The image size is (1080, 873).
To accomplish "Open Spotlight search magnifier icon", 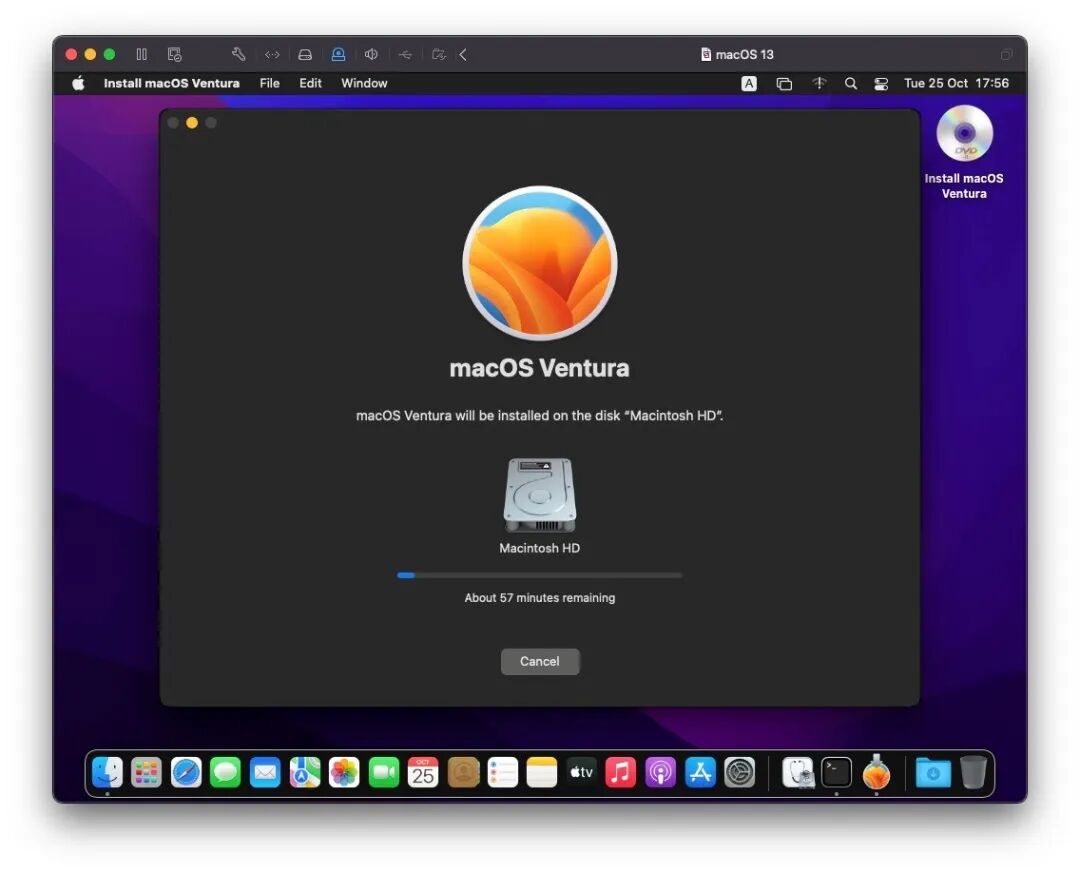I will (x=851, y=83).
